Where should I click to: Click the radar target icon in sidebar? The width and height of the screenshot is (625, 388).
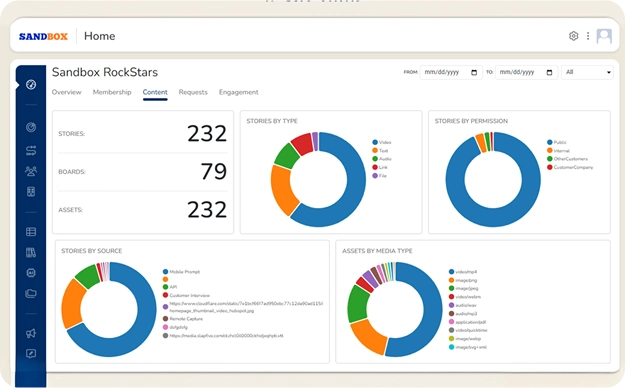coord(31,127)
